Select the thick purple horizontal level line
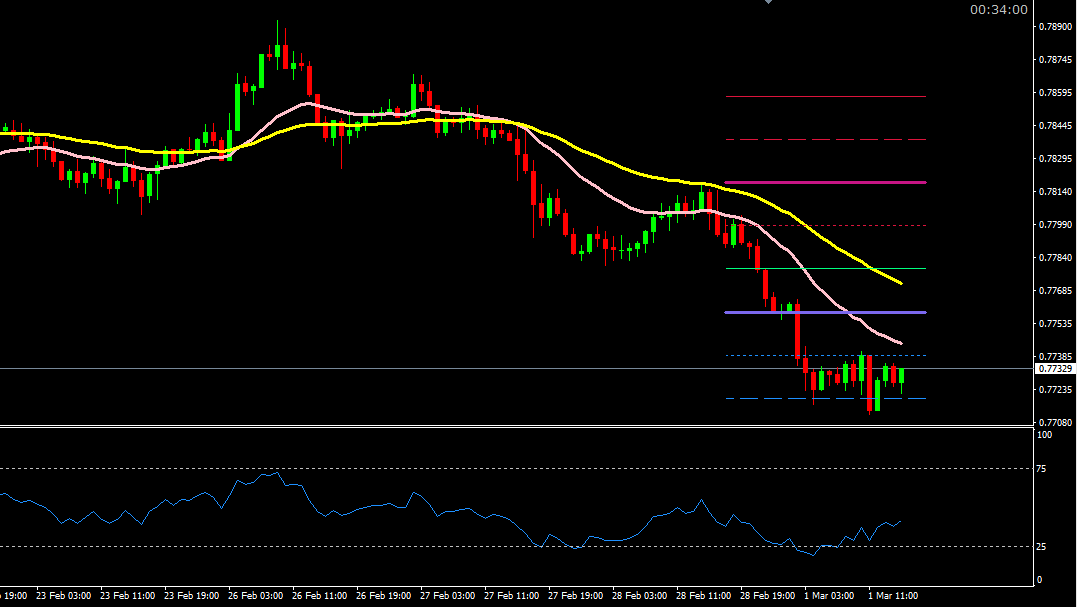Viewport: 1078px width, 607px height. (x=826, y=313)
